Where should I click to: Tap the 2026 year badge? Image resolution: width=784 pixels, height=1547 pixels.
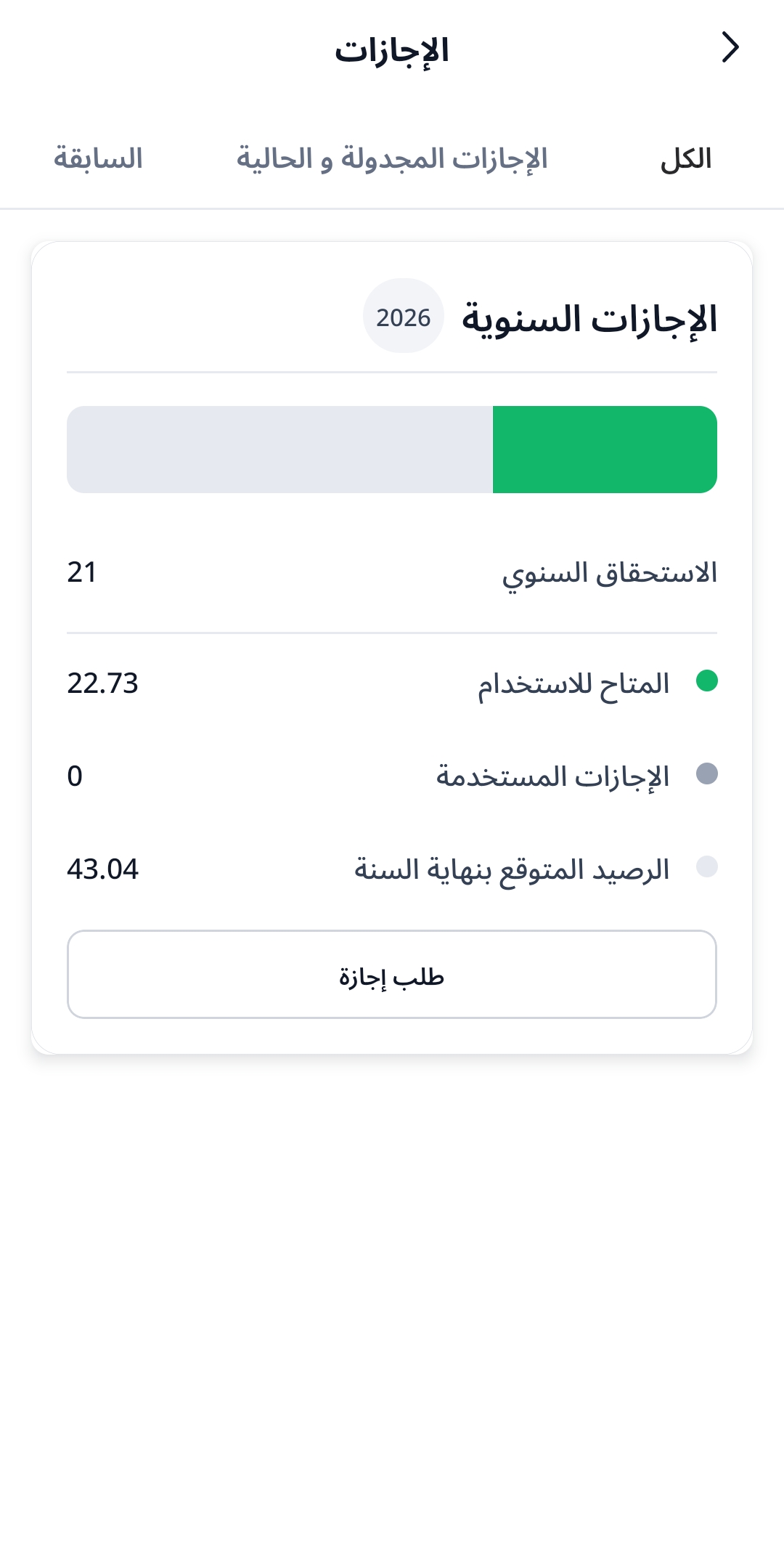[x=404, y=317]
